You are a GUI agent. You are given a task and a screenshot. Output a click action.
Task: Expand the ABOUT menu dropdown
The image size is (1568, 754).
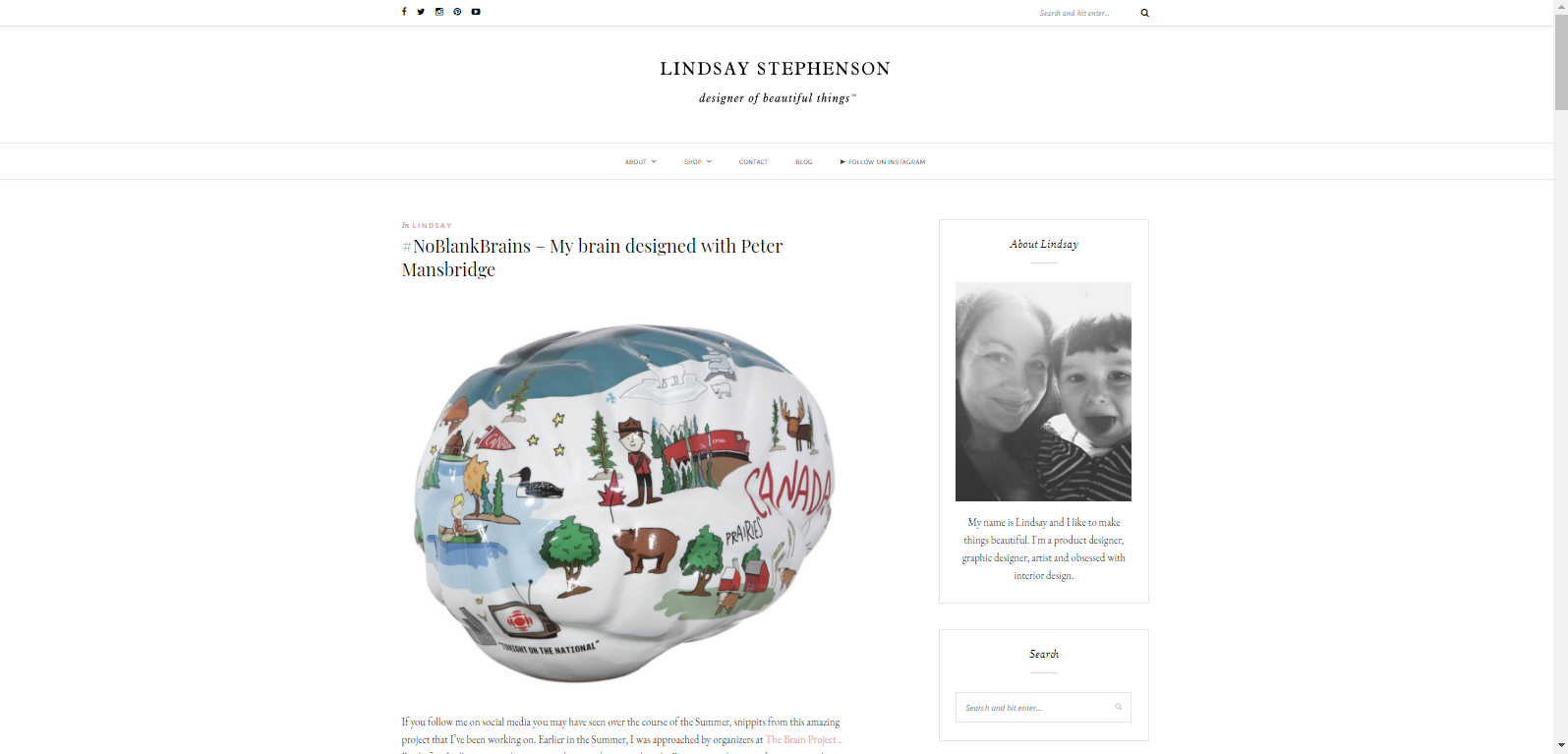(x=641, y=162)
